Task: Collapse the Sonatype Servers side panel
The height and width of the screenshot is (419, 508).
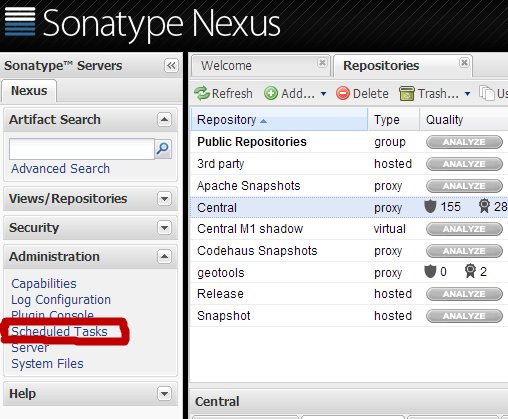Action: coord(171,65)
